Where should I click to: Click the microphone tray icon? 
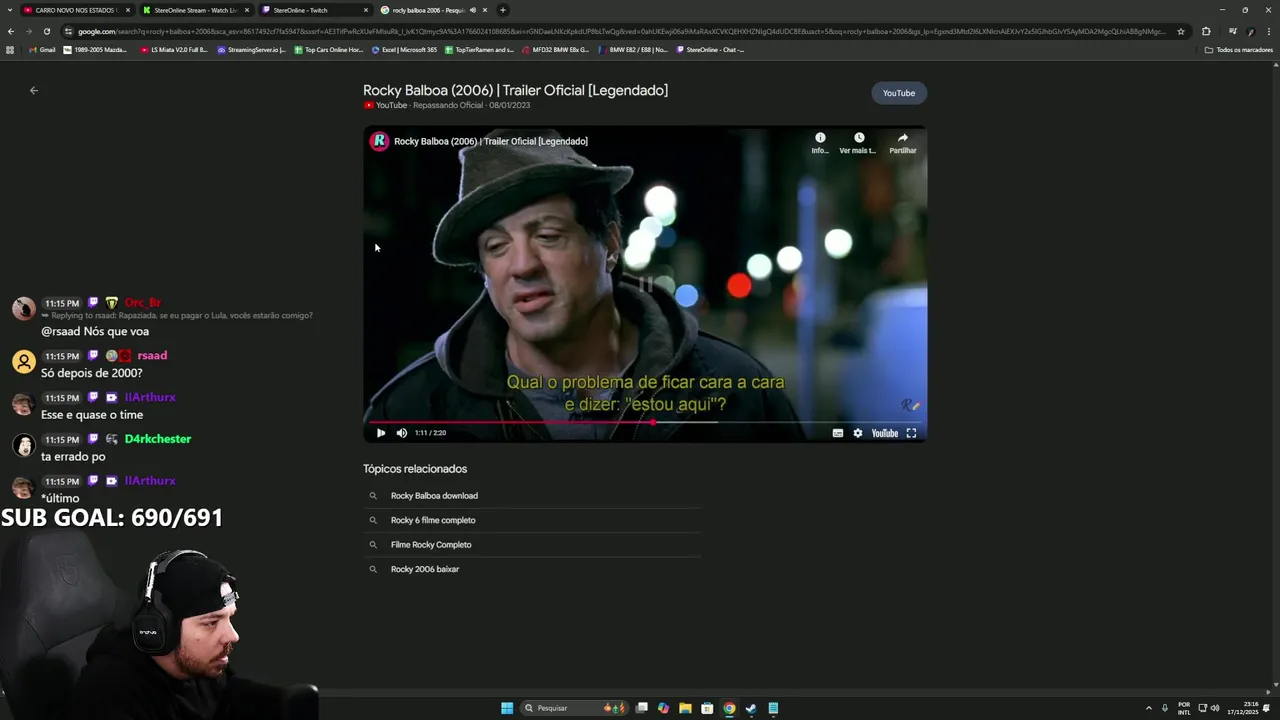pos(1165,708)
